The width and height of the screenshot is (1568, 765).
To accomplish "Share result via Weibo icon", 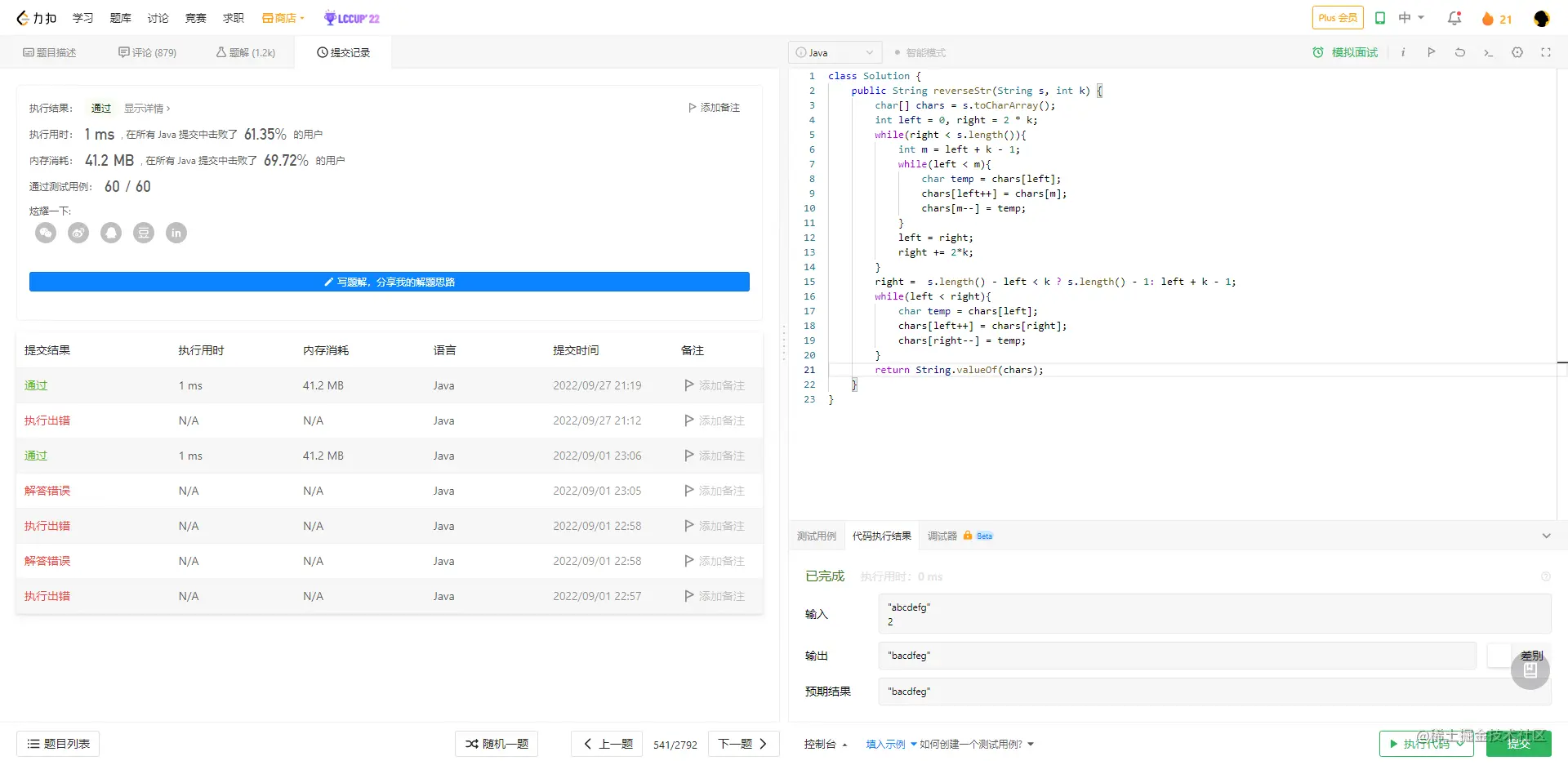I will (78, 233).
